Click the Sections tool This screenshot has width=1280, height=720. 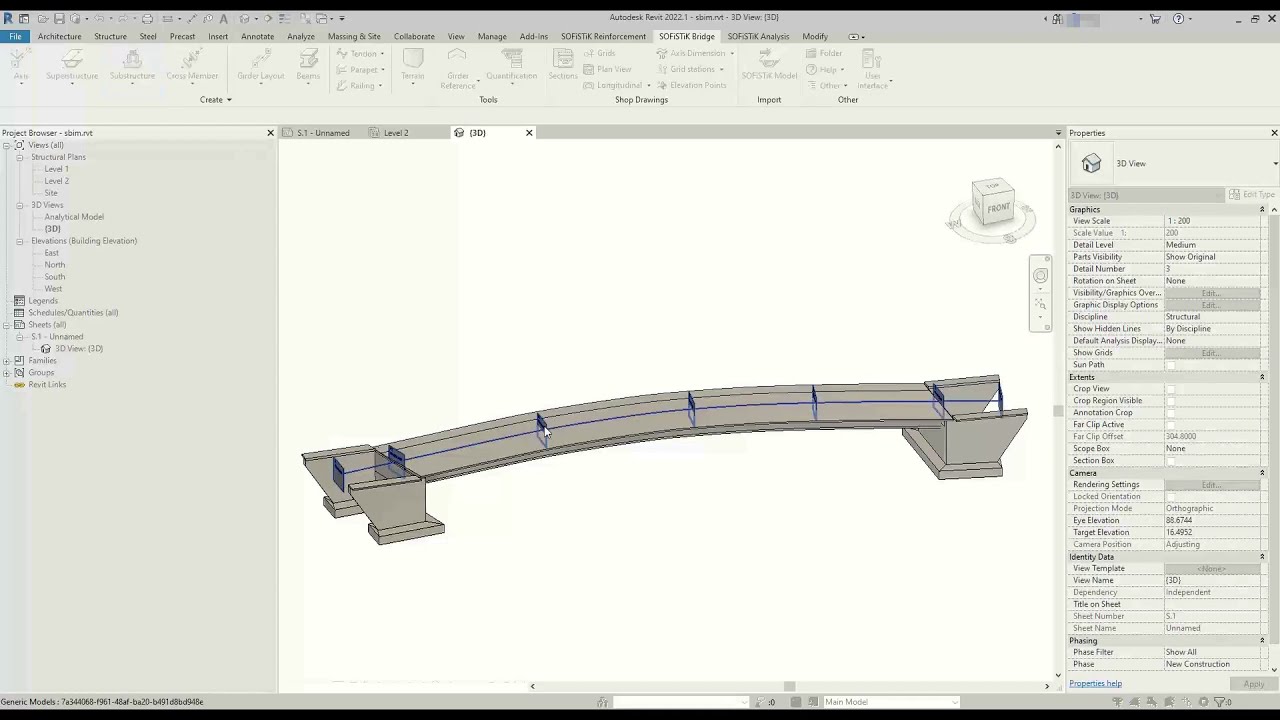563,65
